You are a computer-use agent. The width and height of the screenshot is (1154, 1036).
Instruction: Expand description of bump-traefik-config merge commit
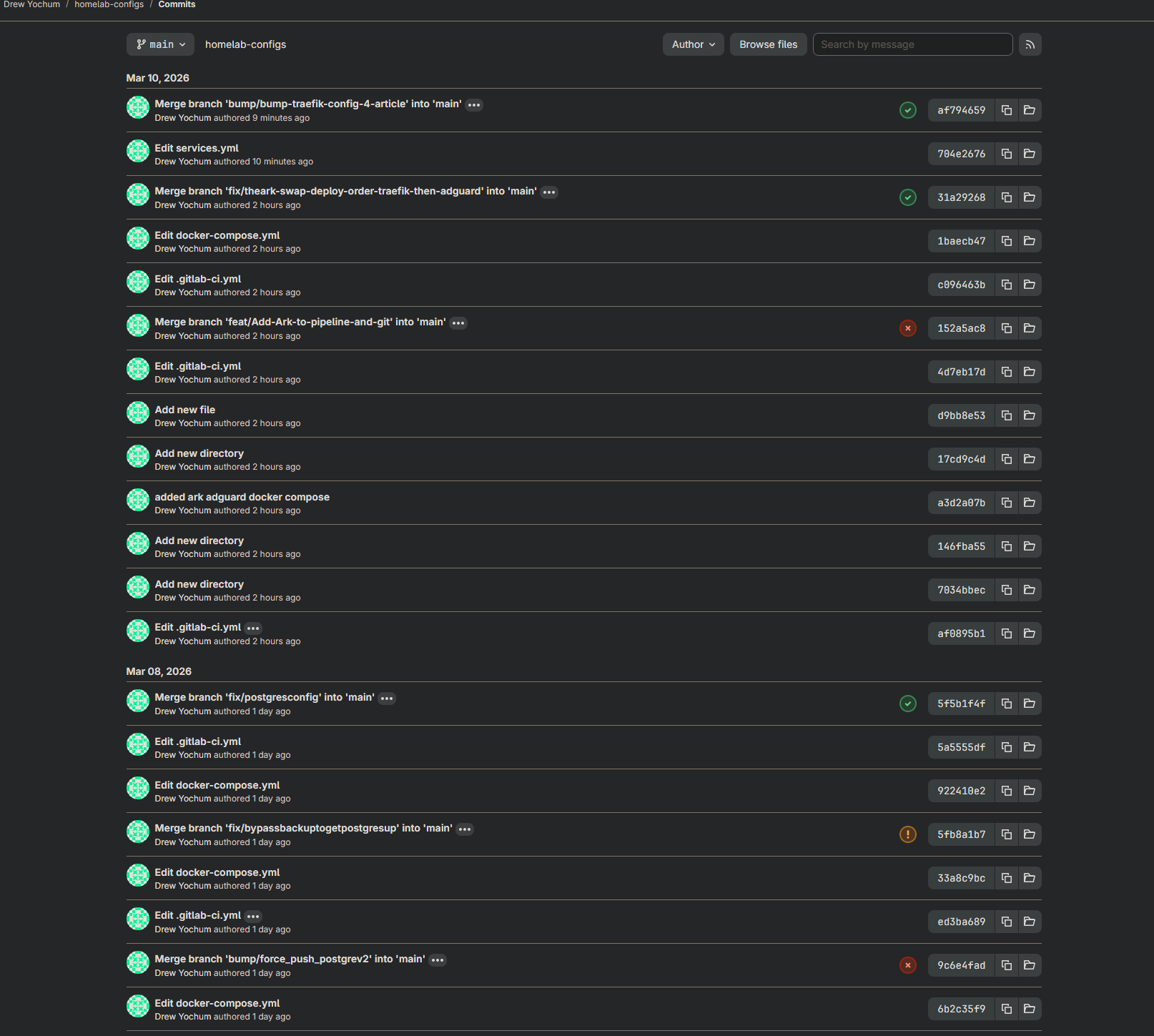tap(474, 105)
